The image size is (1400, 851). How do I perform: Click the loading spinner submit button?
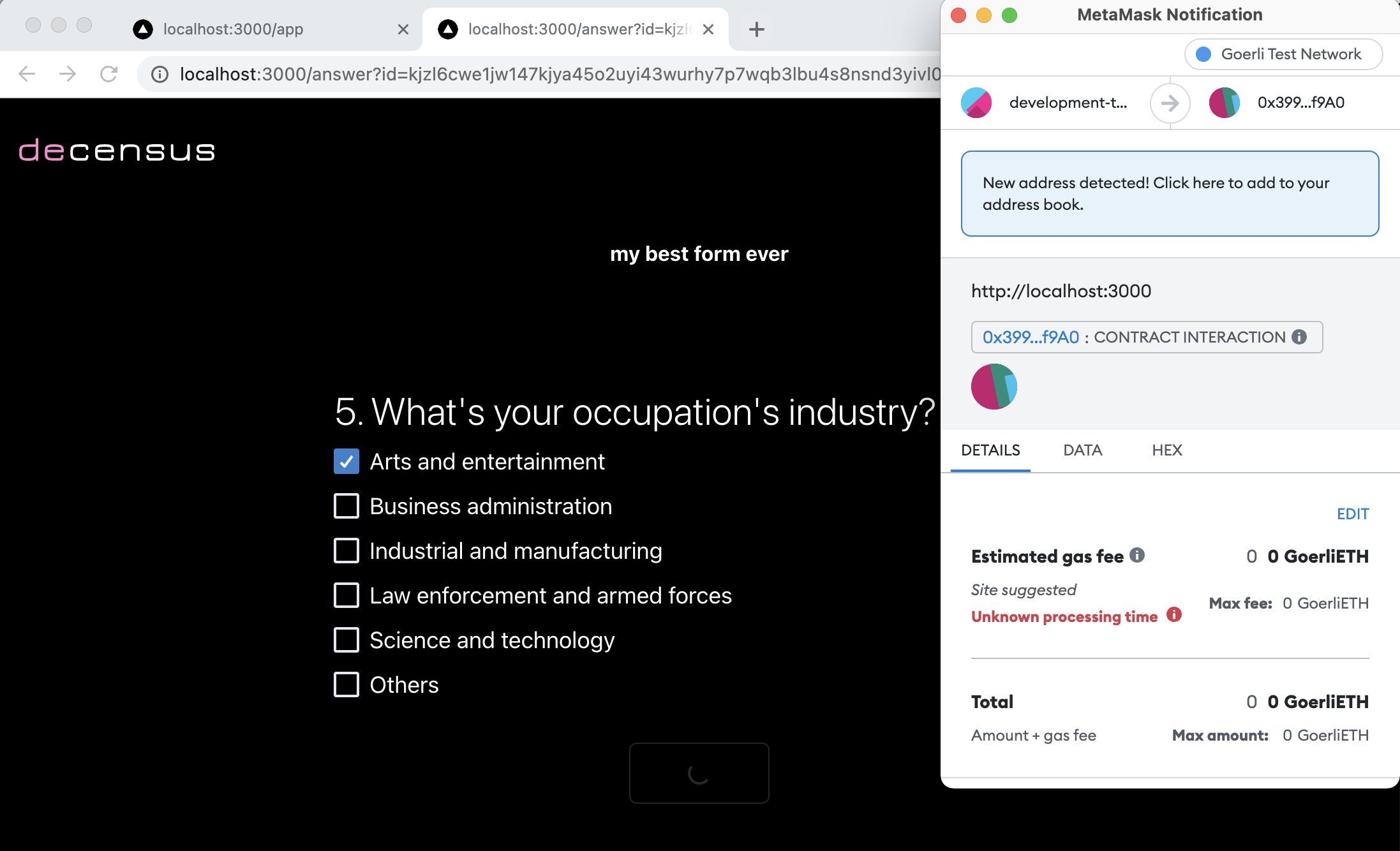(x=700, y=773)
